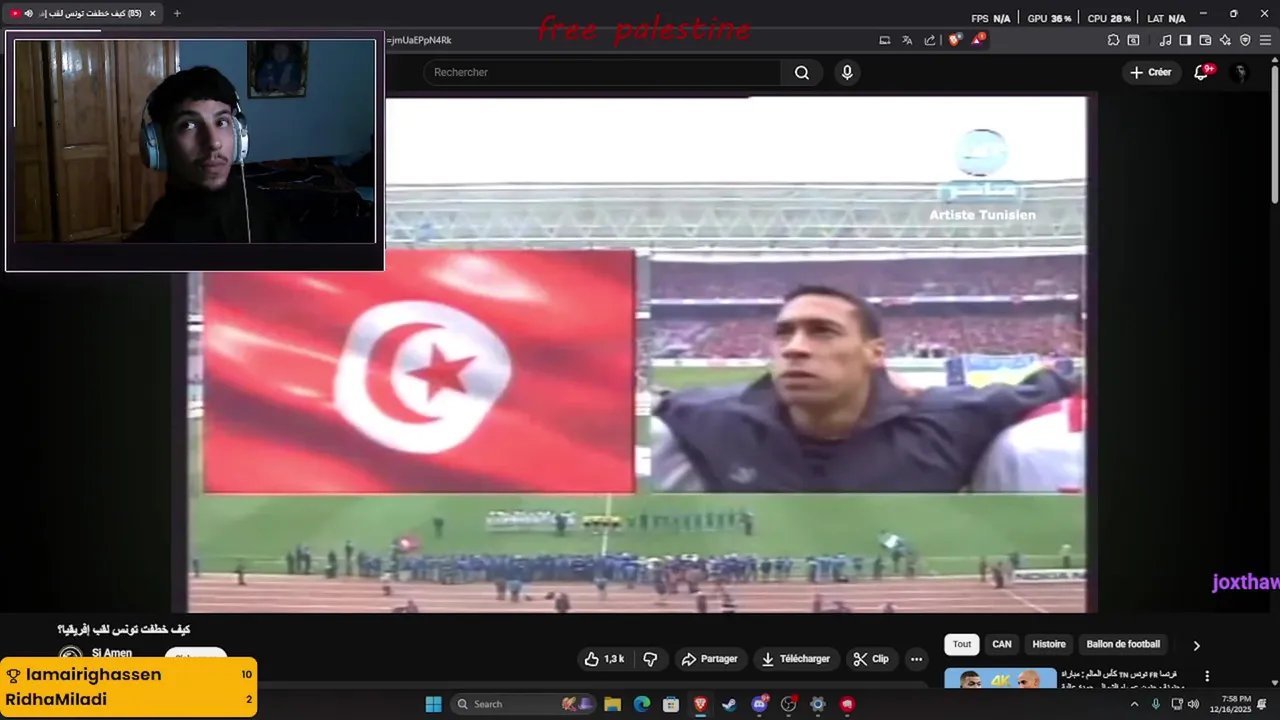The image size is (1280, 720).
Task: Focus the Rechercher search field
Action: (602, 72)
